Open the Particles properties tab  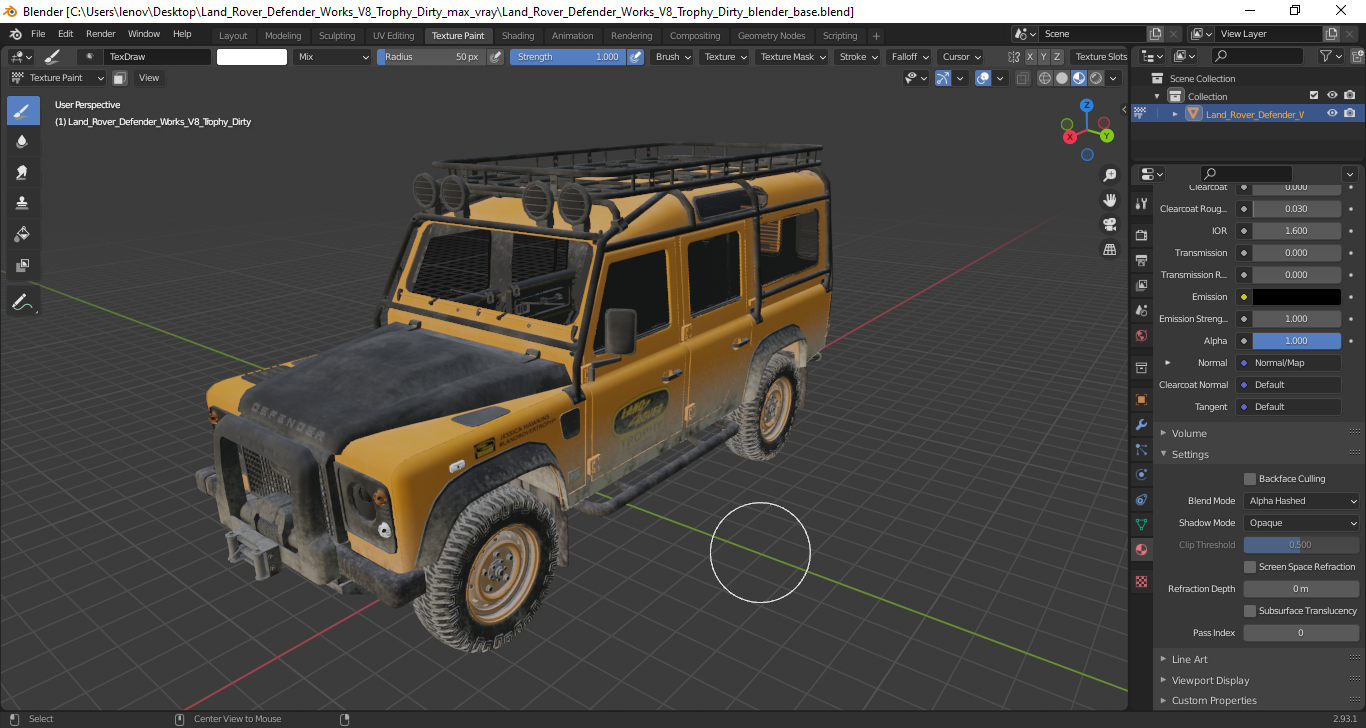coord(1141,449)
